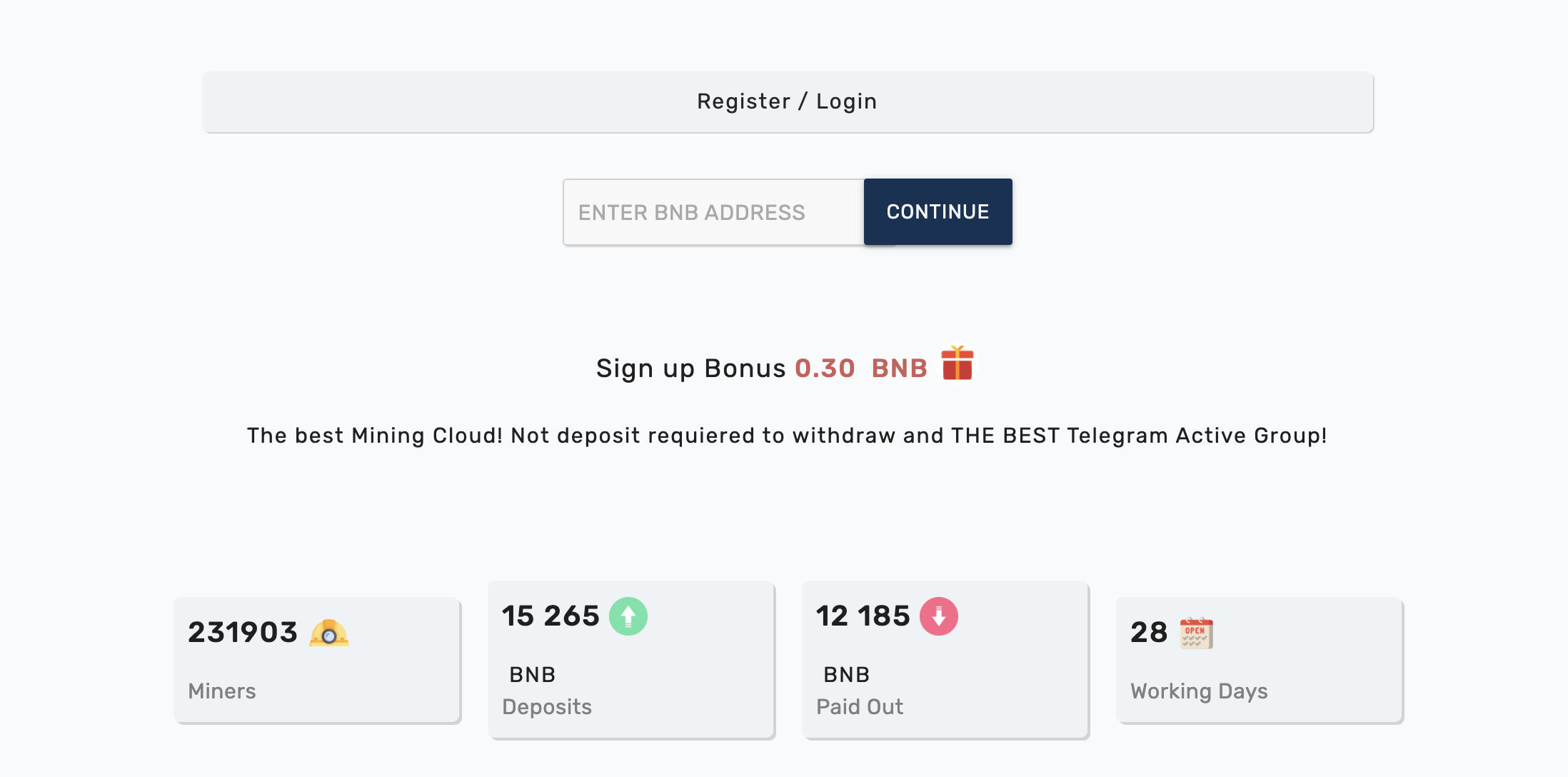The image size is (1568, 777).
Task: Click the red down-arrow paid out icon
Action: click(938, 616)
